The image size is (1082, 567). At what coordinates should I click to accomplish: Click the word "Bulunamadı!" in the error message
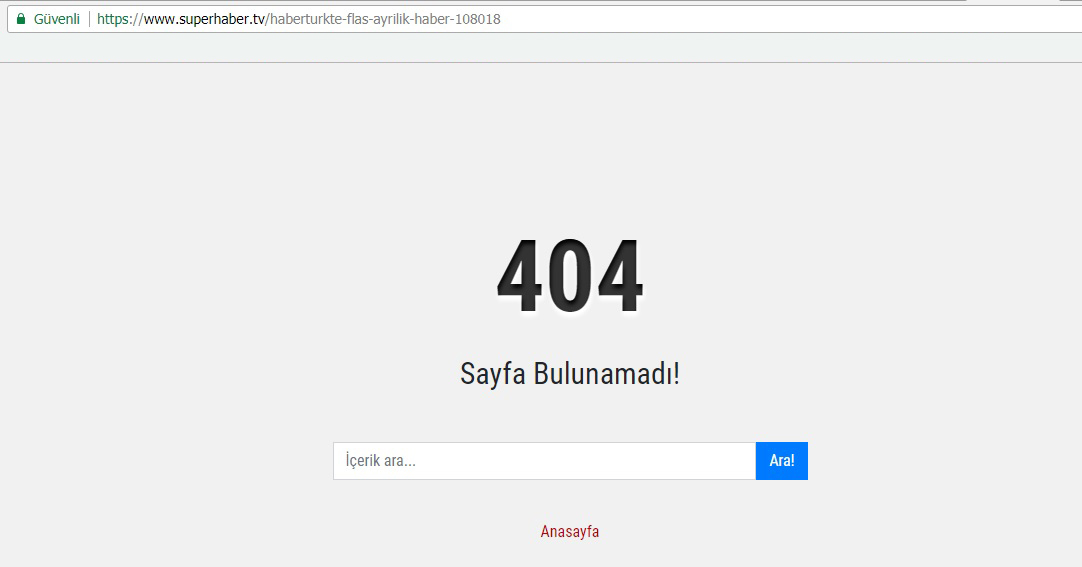tap(606, 374)
